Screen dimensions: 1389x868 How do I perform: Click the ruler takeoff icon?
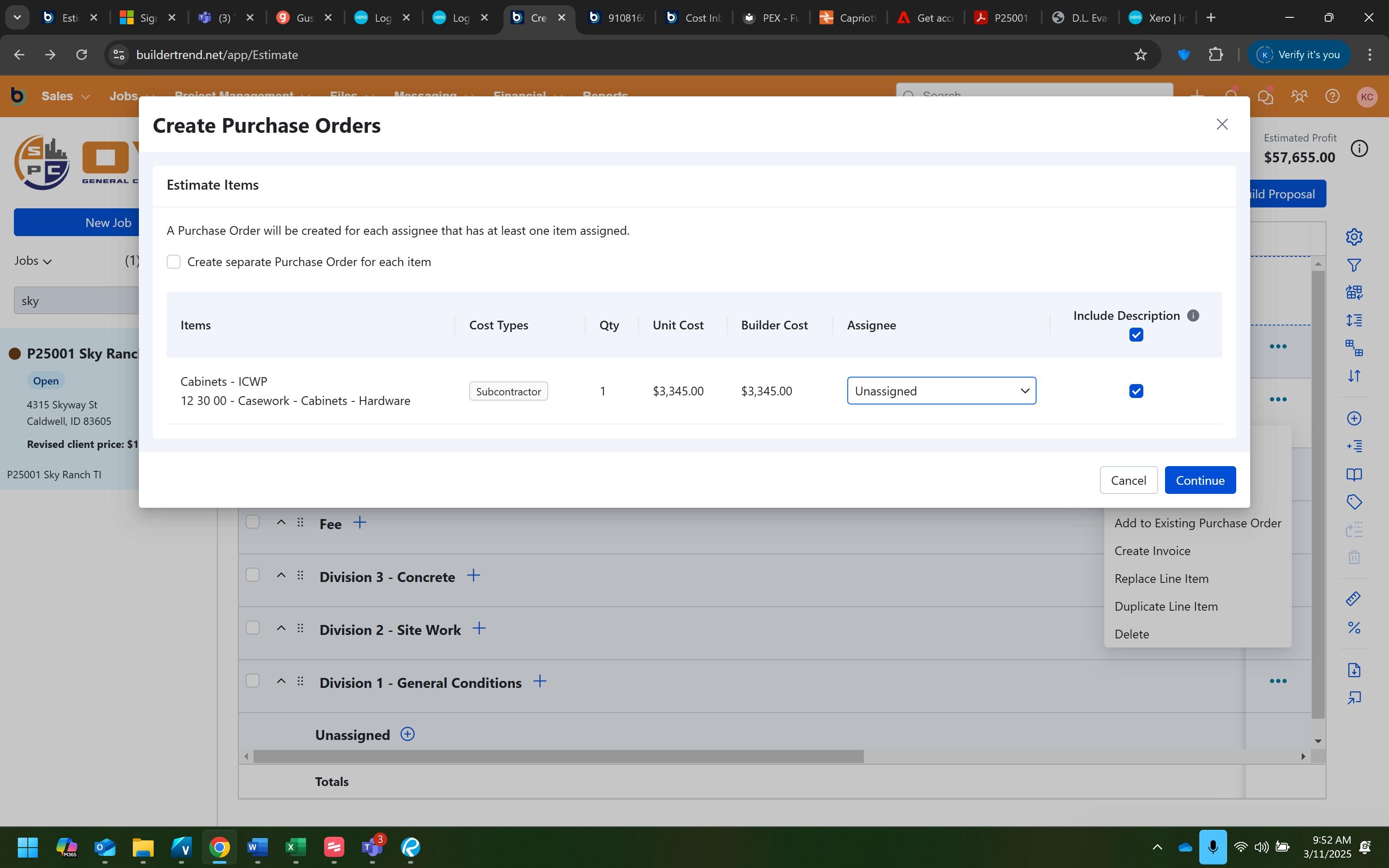[x=1354, y=599]
